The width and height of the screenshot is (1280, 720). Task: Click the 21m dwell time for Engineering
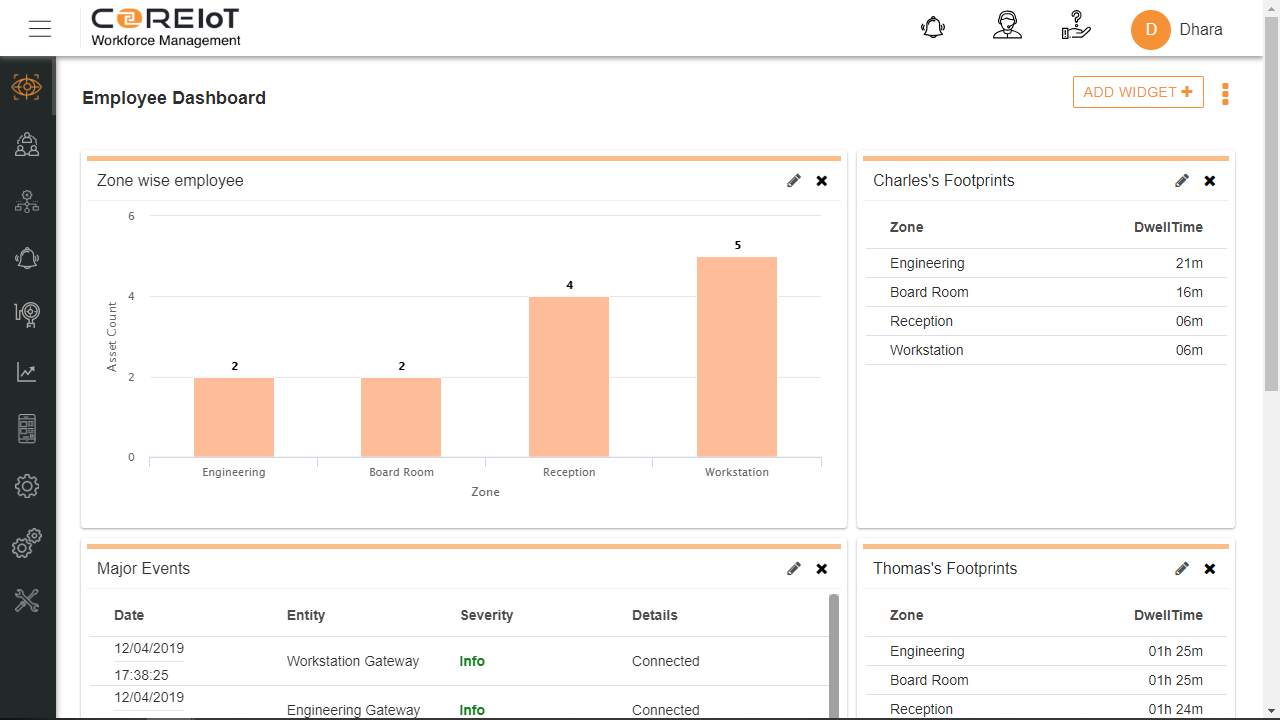point(1189,264)
